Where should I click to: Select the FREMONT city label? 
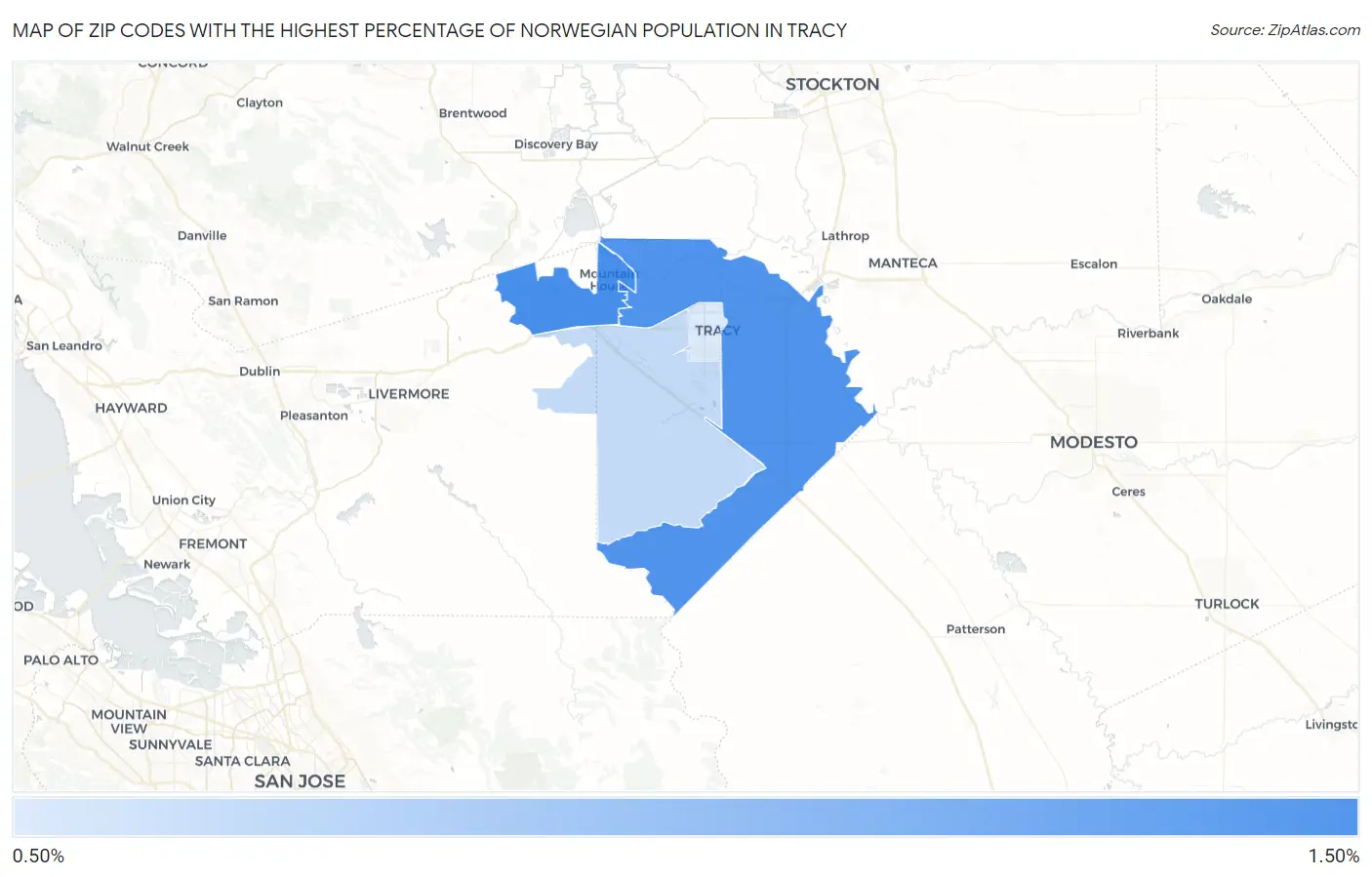pos(213,544)
